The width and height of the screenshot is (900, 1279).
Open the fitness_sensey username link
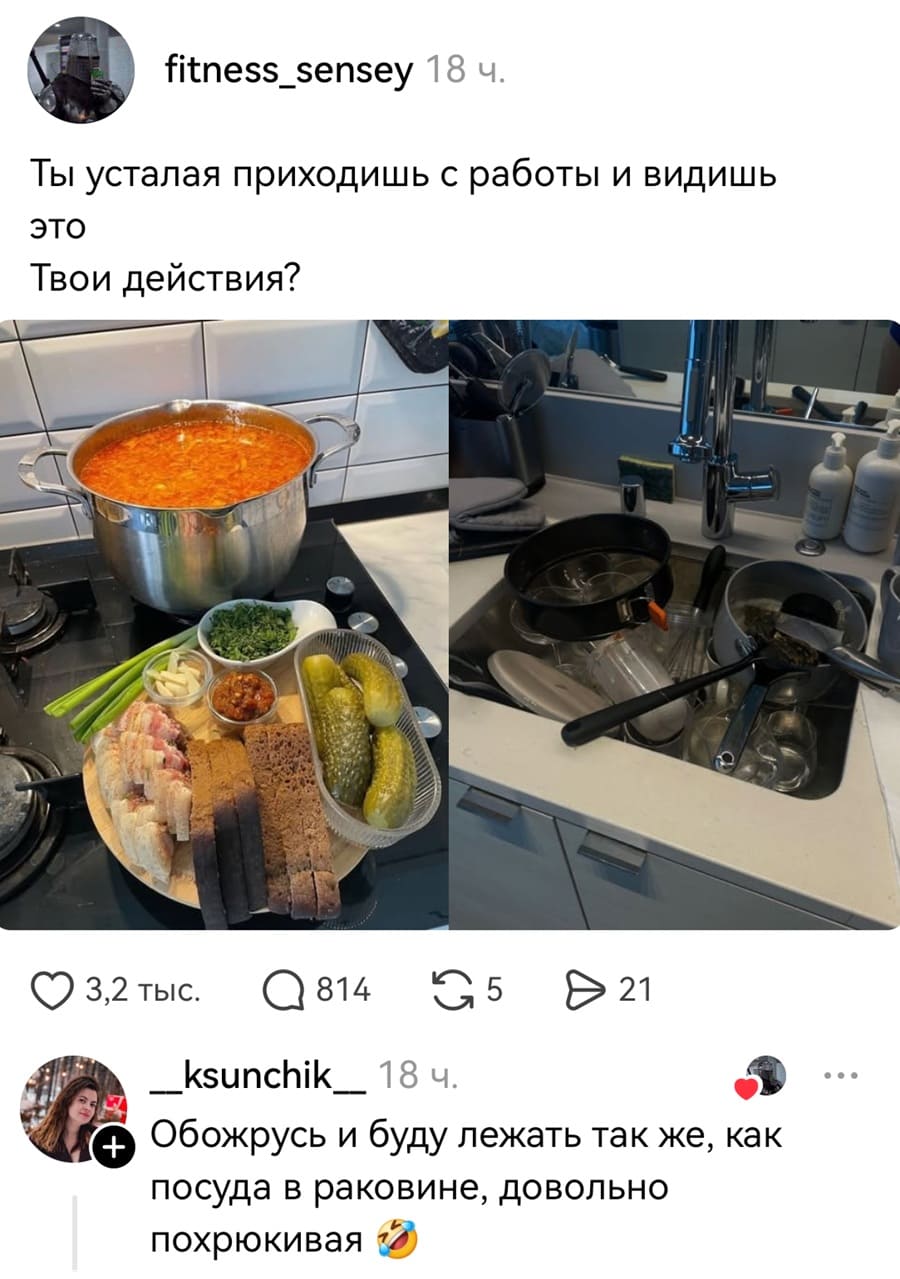[288, 70]
